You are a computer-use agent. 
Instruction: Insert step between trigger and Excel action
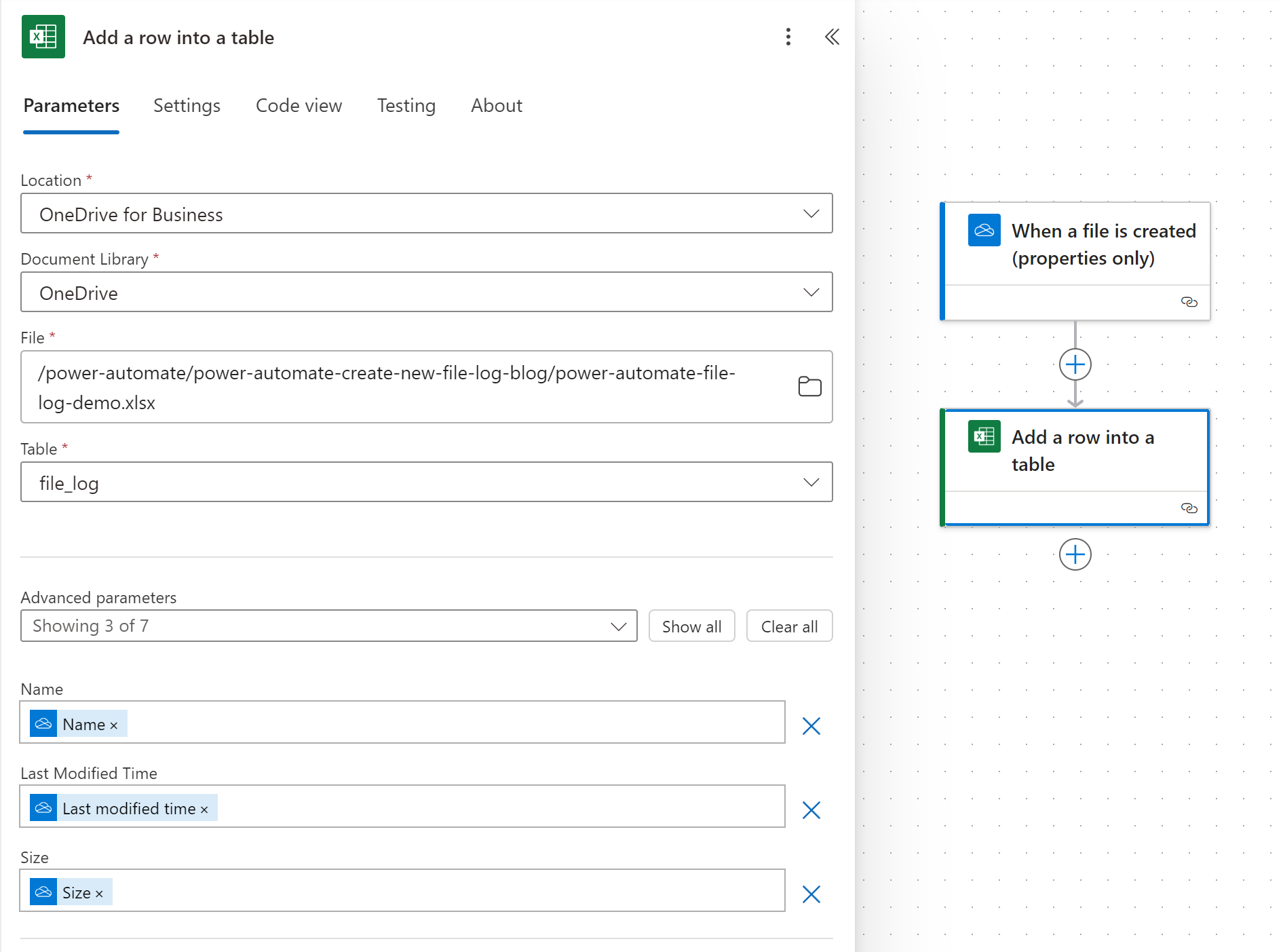[x=1075, y=365]
